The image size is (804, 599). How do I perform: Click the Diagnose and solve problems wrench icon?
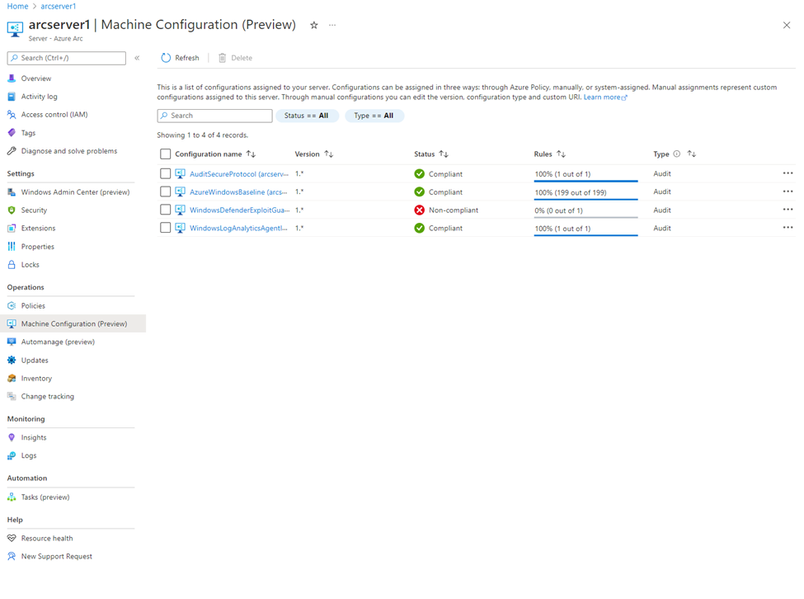[11, 151]
